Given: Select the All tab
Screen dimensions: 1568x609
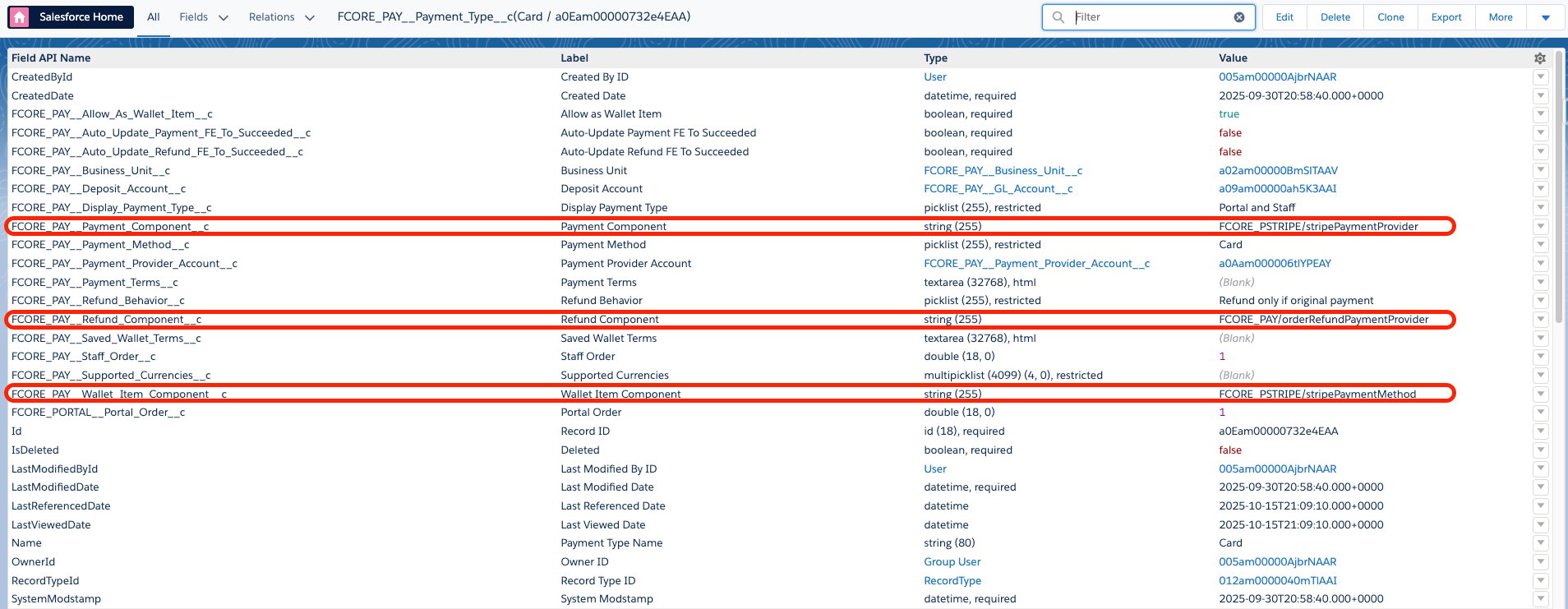Looking at the screenshot, I should 154,17.
